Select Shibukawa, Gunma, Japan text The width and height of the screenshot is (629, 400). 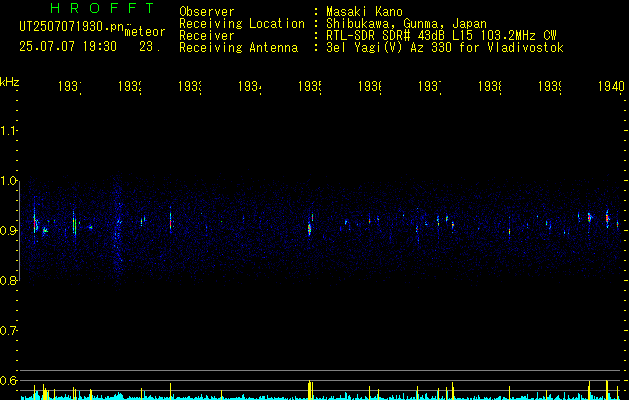click(x=406, y=24)
